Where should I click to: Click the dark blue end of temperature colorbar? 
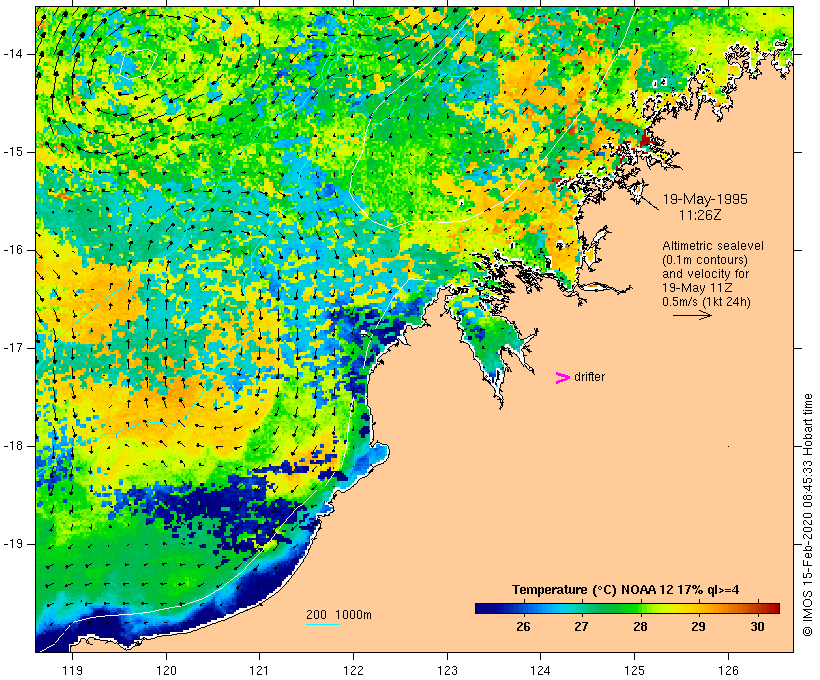[484, 608]
